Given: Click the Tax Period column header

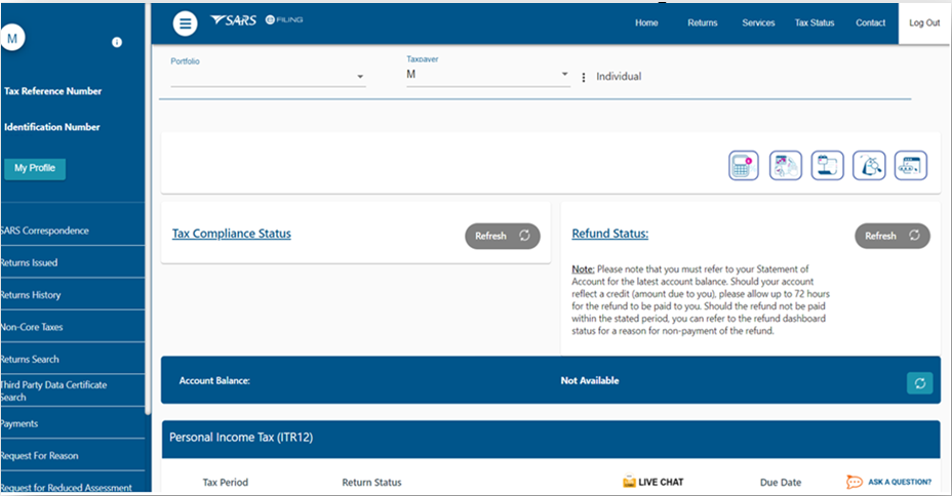Looking at the screenshot, I should 225,483.
